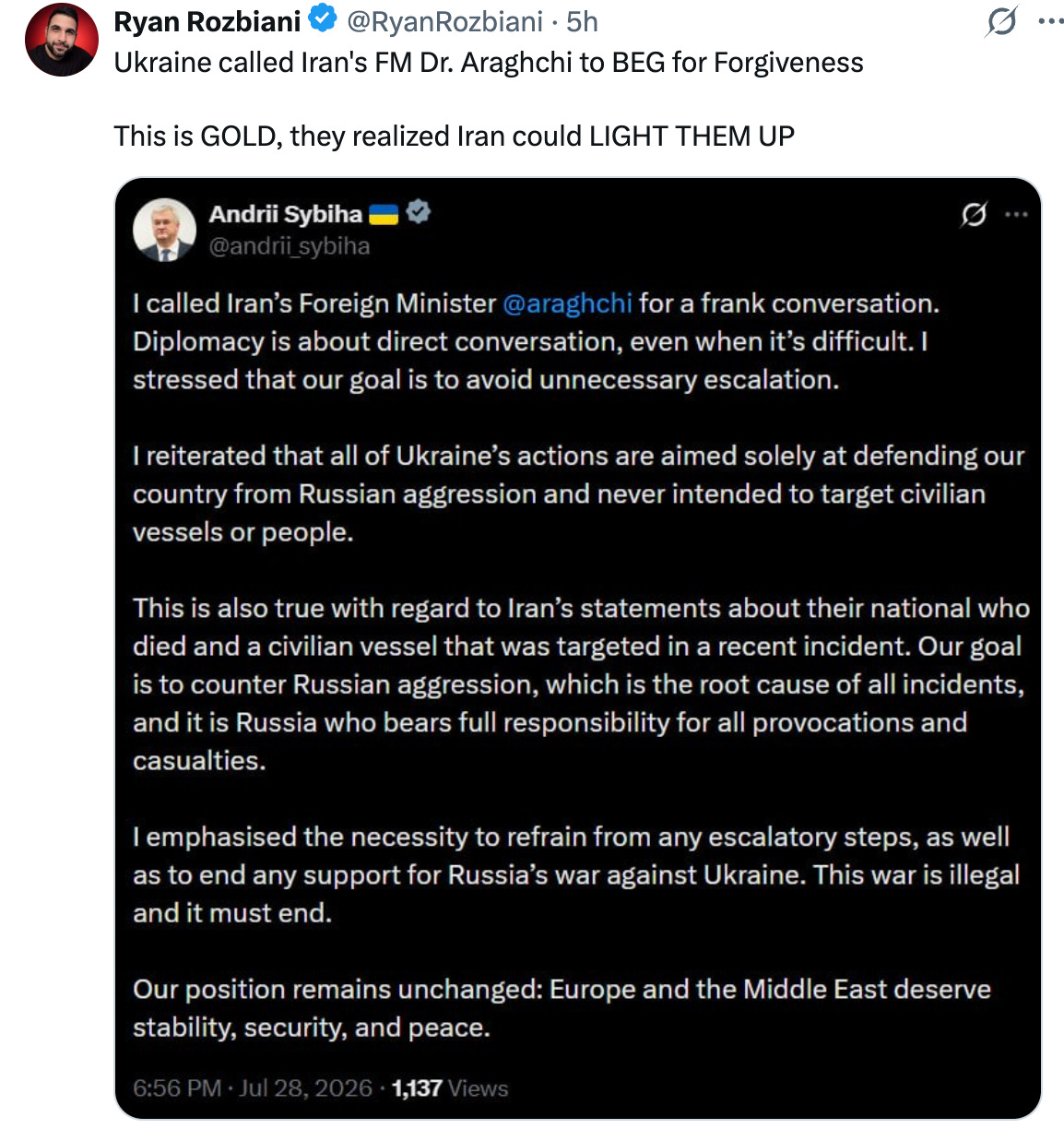The width and height of the screenshot is (1064, 1129).
Task: Click Andrii Sybiha's verified checkmark badge
Action: (419, 212)
